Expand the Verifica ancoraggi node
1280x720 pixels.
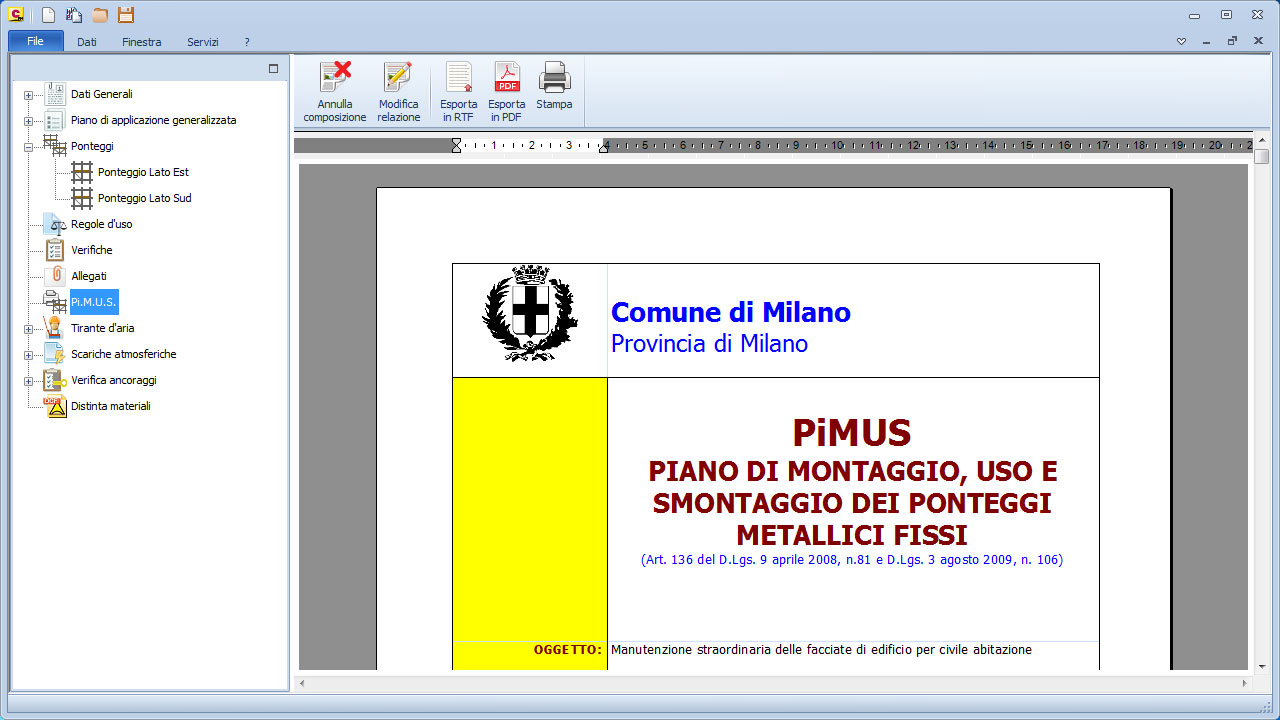click(x=28, y=380)
